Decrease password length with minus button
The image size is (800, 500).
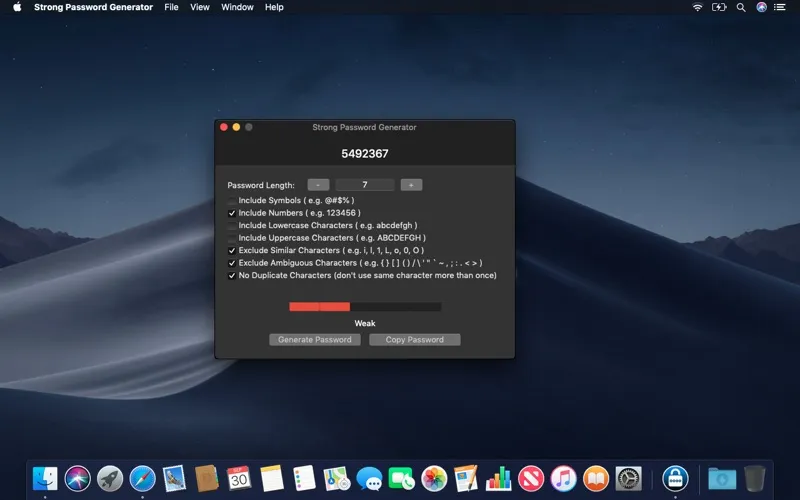(318, 185)
